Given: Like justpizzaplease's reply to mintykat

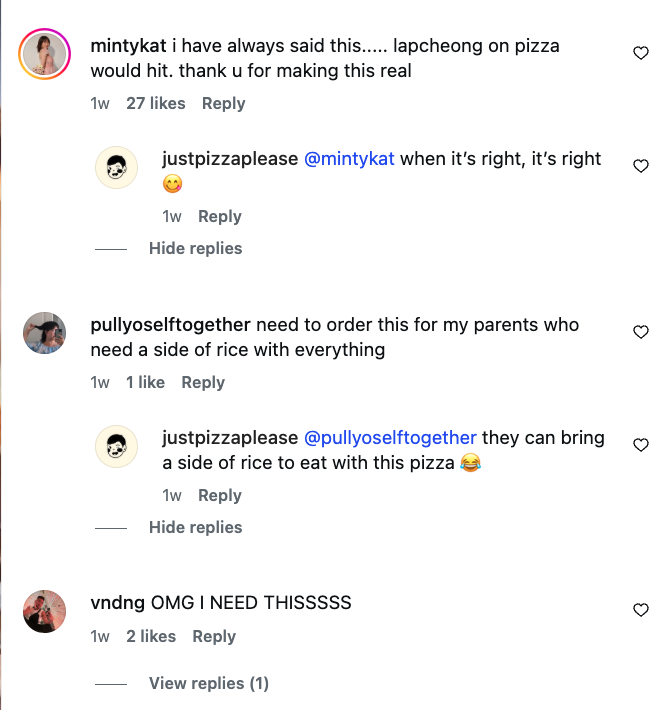Looking at the screenshot, I should (641, 166).
